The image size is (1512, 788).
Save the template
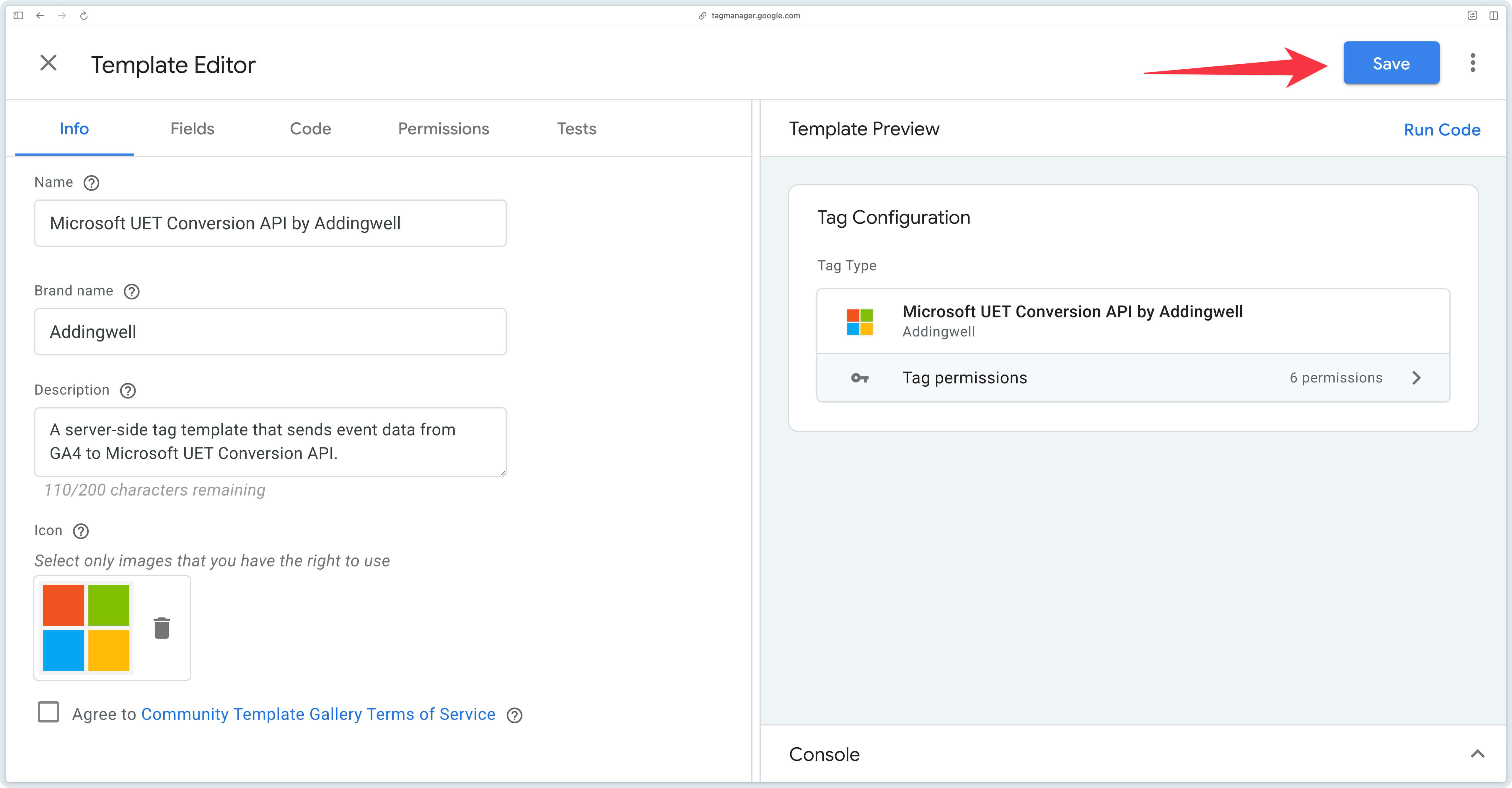(x=1391, y=63)
